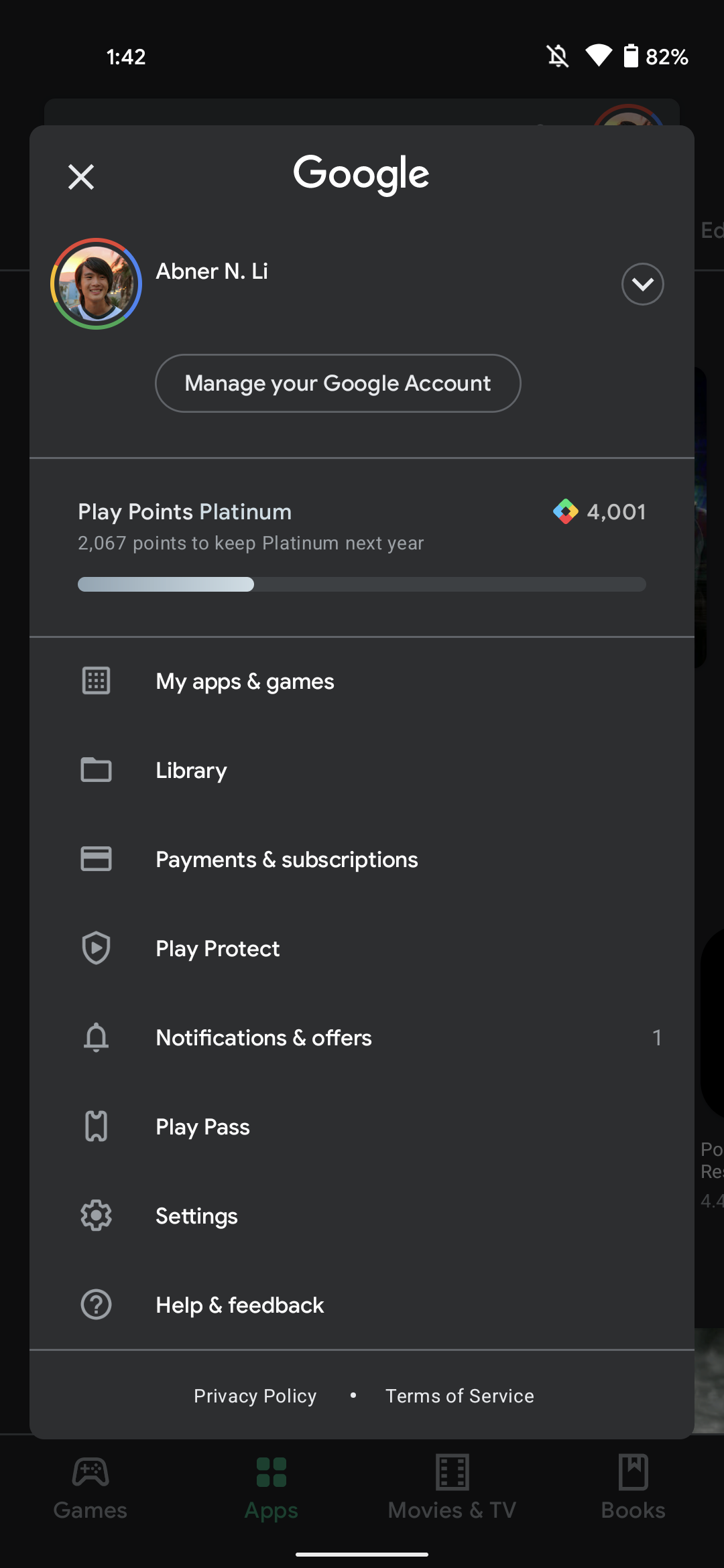724x1568 pixels.
Task: Switch to the Games tab
Action: 90,1488
